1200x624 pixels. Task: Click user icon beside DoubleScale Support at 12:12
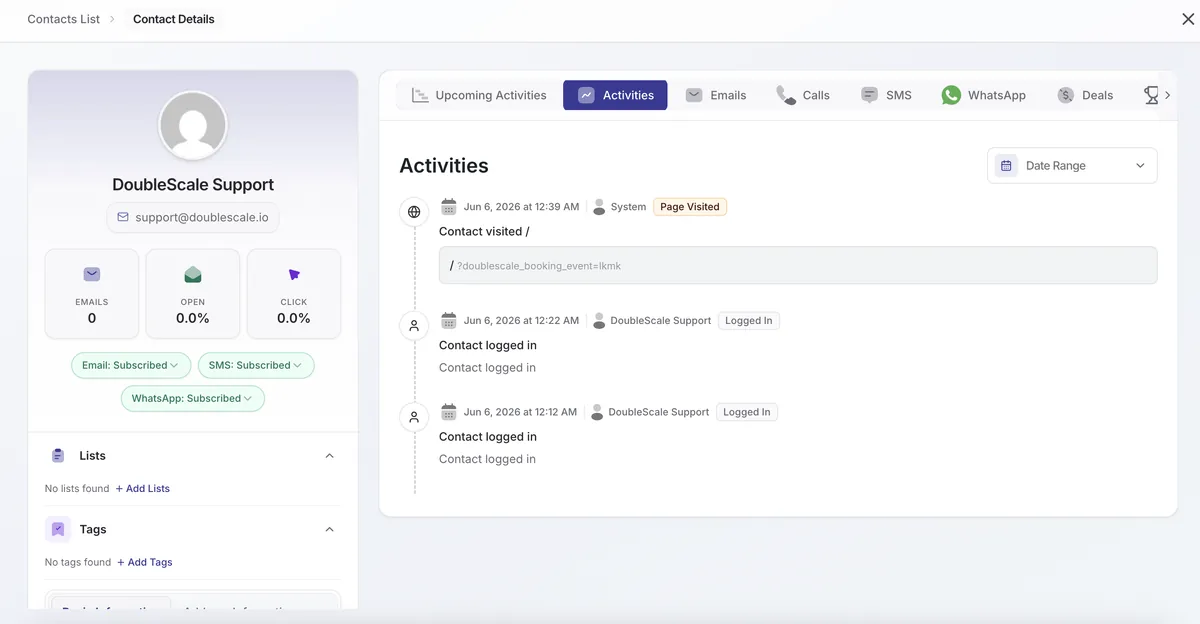coord(597,412)
